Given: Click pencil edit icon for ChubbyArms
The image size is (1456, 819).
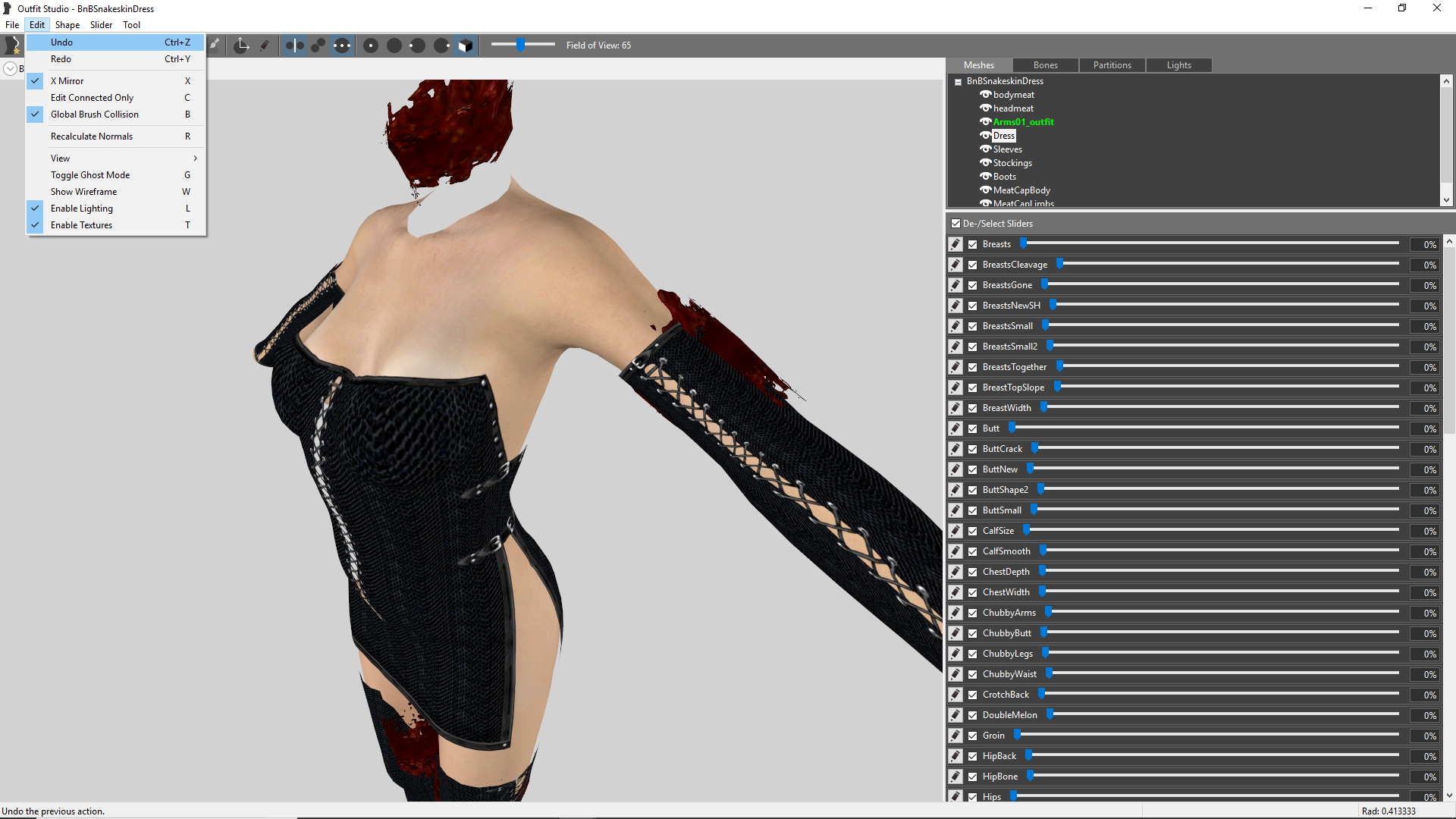Looking at the screenshot, I should pos(955,613).
